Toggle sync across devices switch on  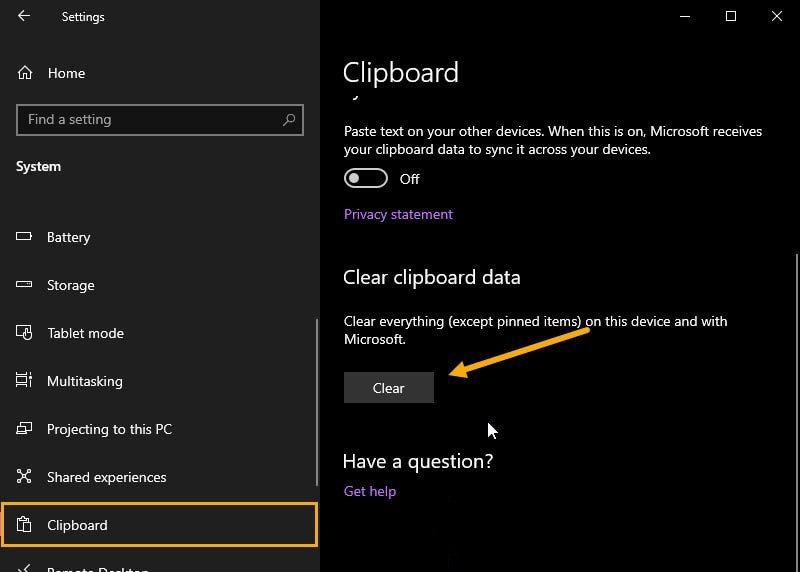pos(366,179)
